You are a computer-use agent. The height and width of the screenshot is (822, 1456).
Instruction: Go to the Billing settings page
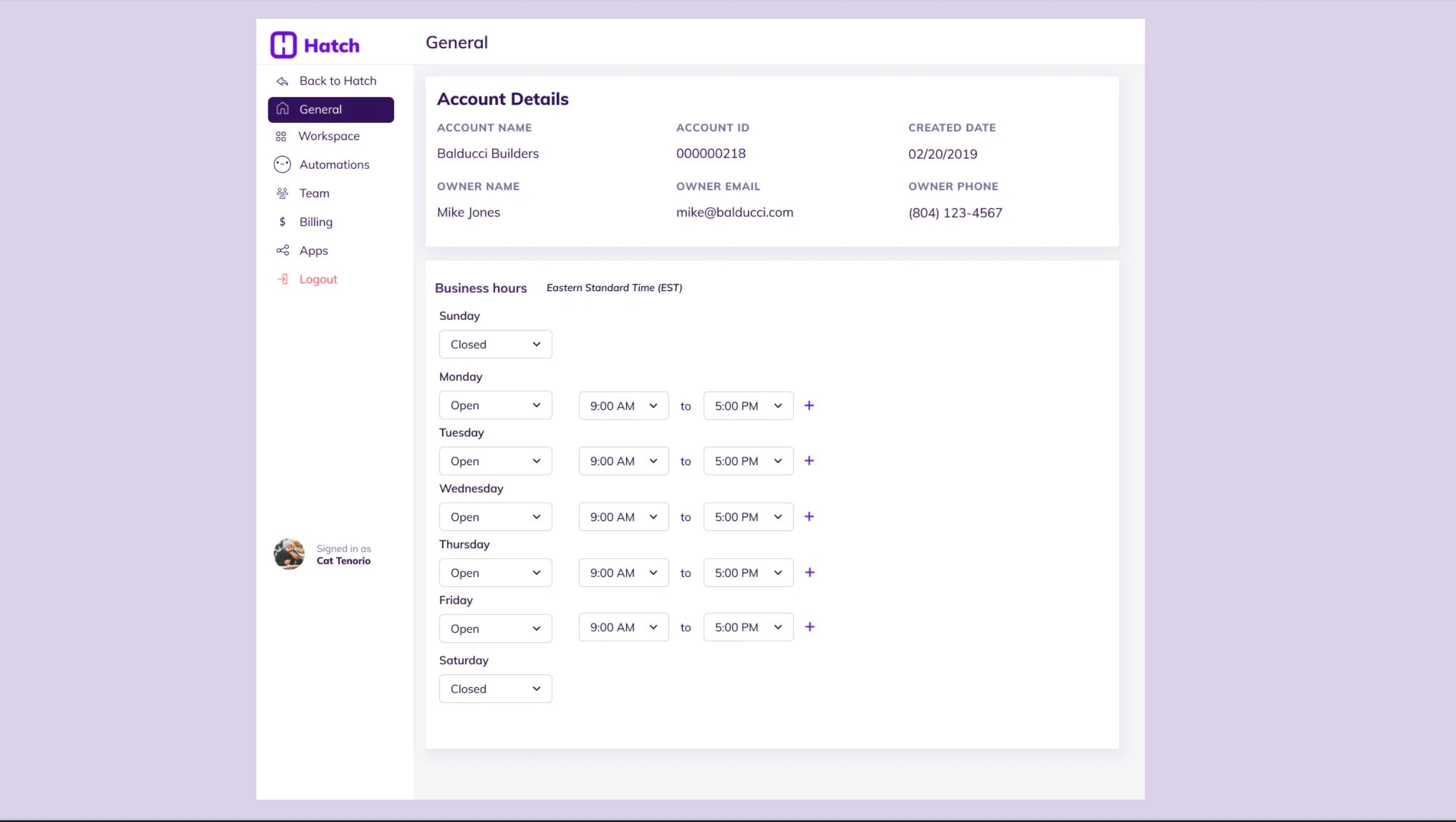point(316,222)
